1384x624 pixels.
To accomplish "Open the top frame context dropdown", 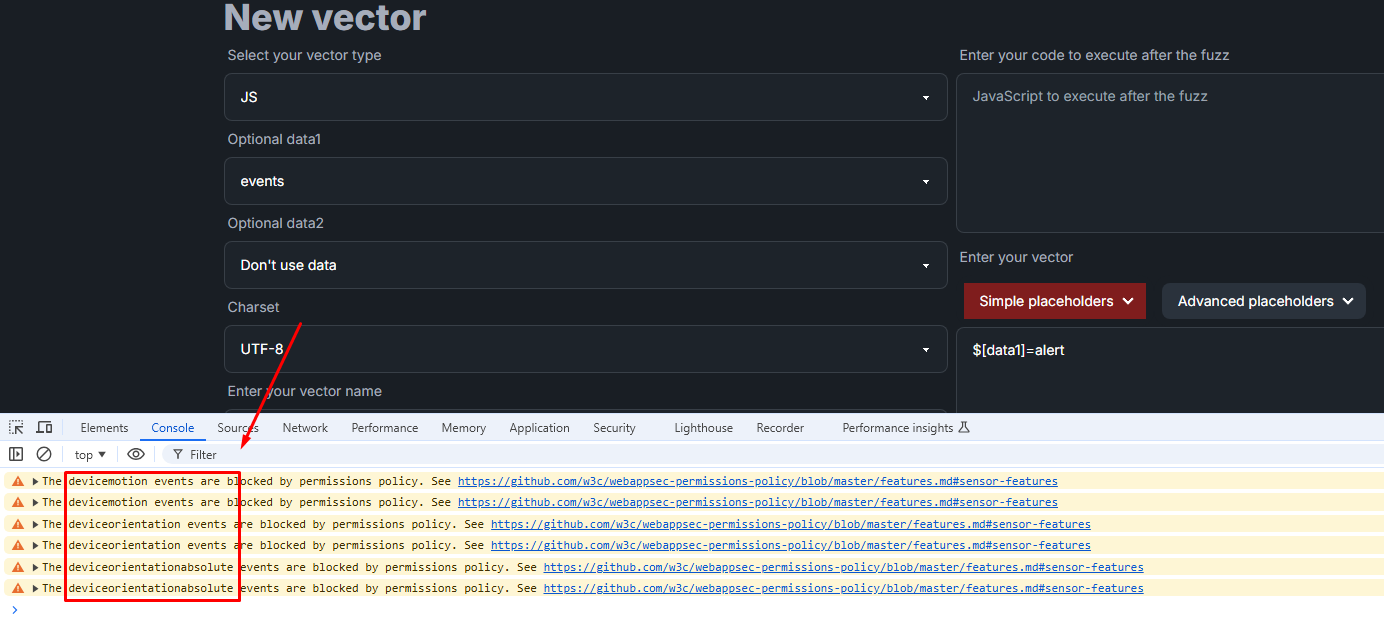I will pyautogui.click(x=89, y=454).
